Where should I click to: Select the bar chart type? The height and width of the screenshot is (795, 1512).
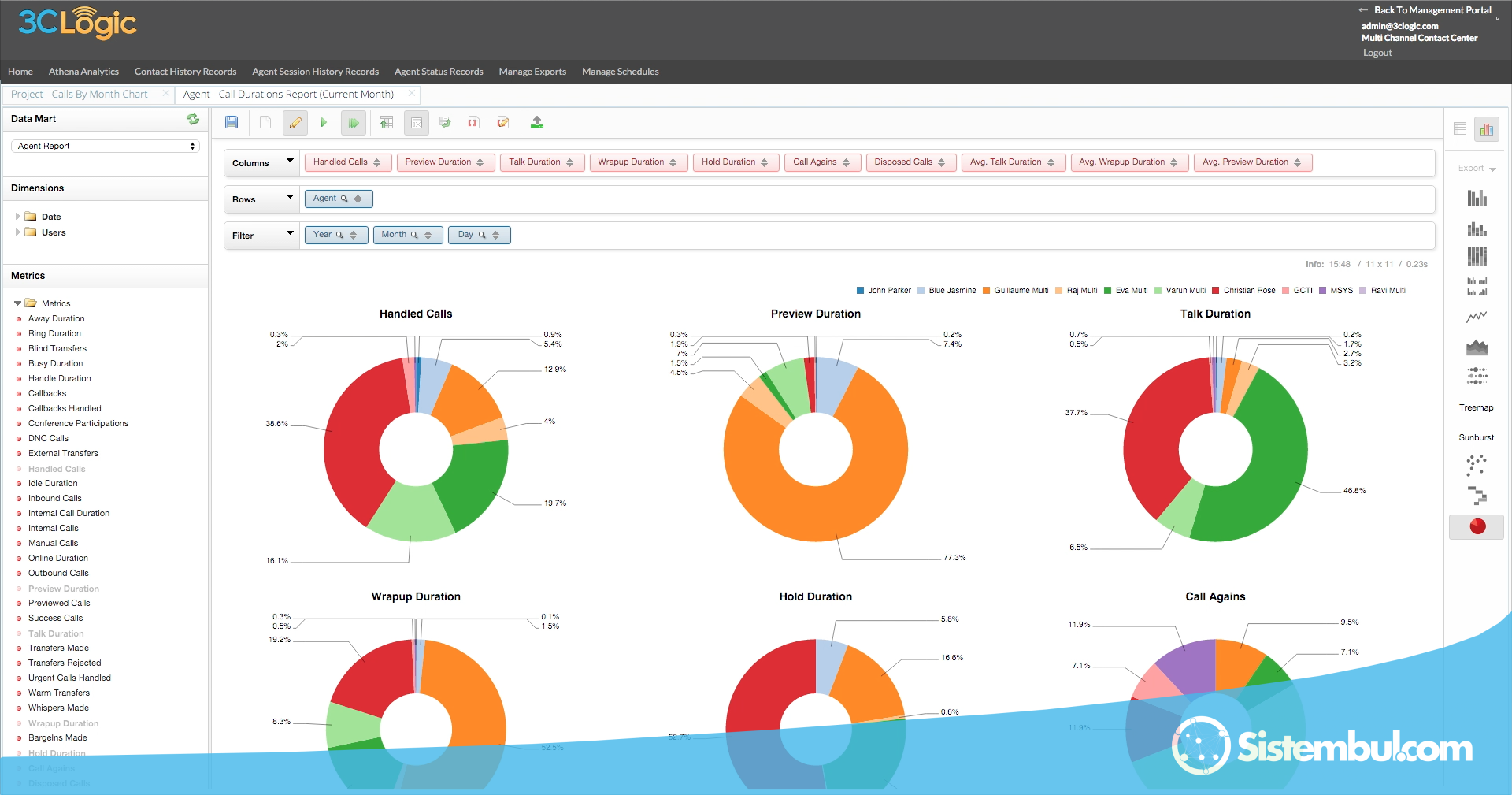tap(1477, 198)
